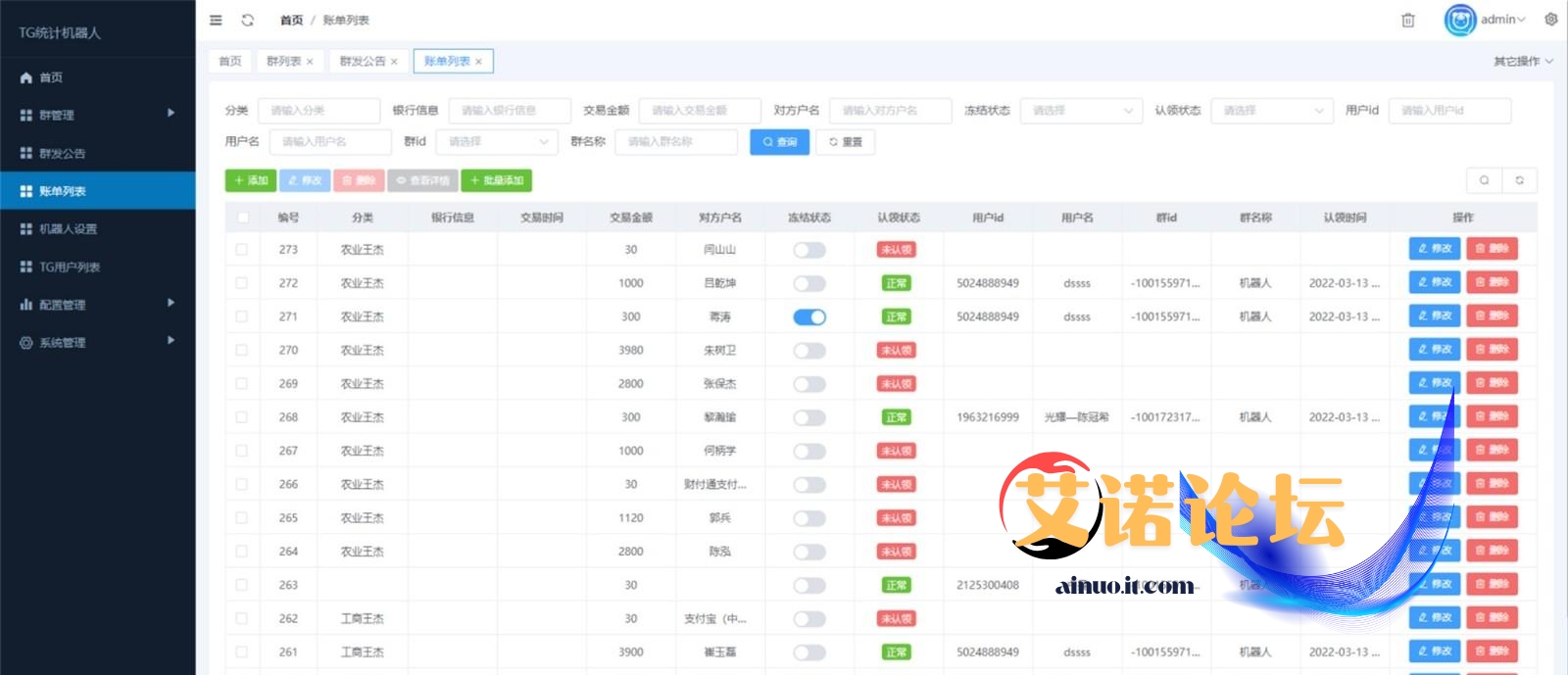
Task: Open the 认领状态 dropdown filter
Action: pyautogui.click(x=1272, y=111)
